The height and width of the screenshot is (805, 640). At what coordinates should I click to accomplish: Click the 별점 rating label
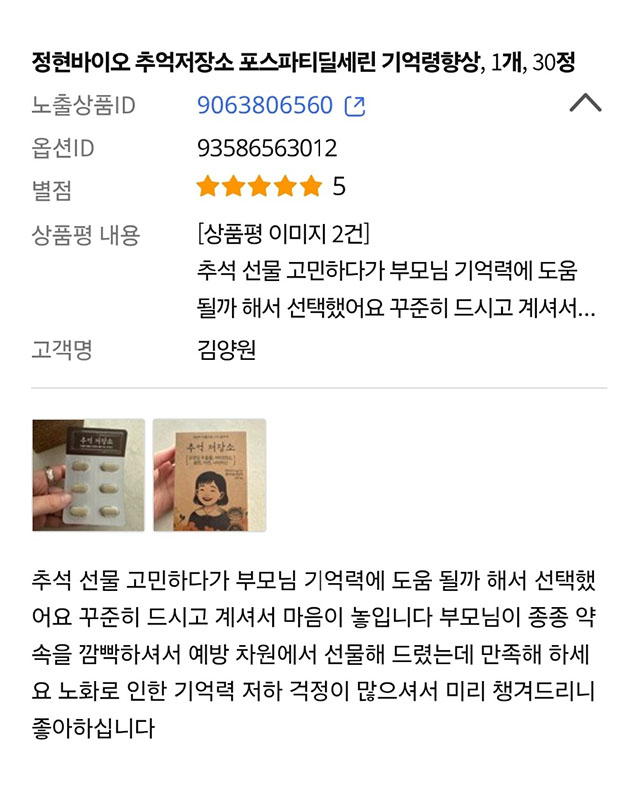click(51, 190)
